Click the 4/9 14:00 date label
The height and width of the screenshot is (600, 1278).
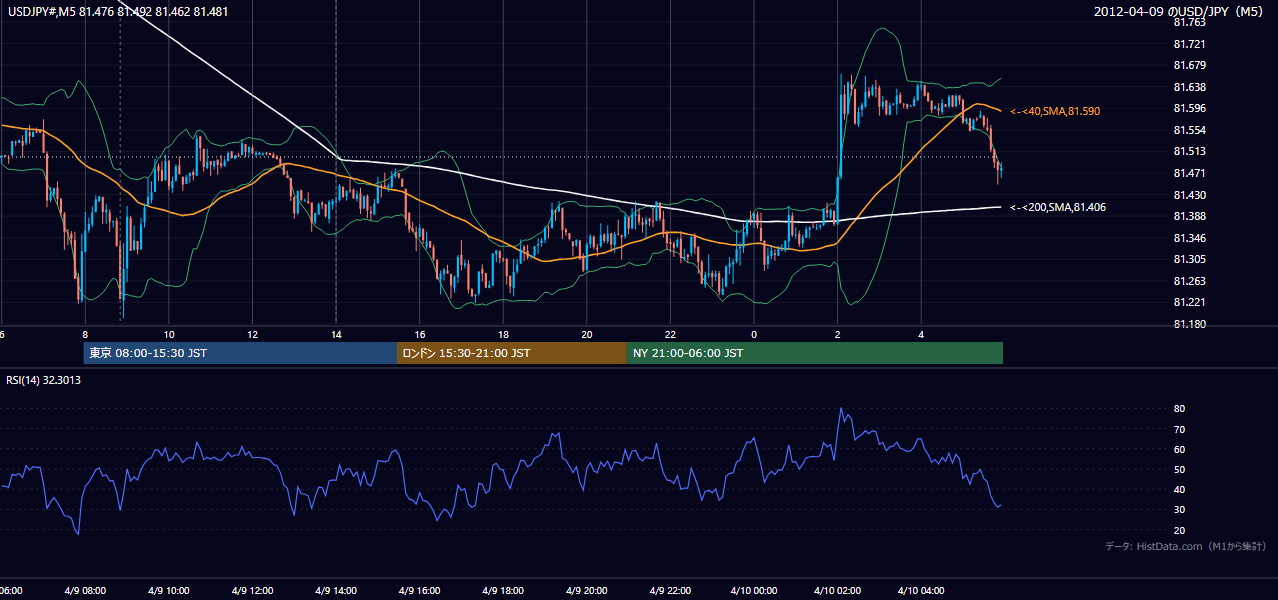coord(336,590)
